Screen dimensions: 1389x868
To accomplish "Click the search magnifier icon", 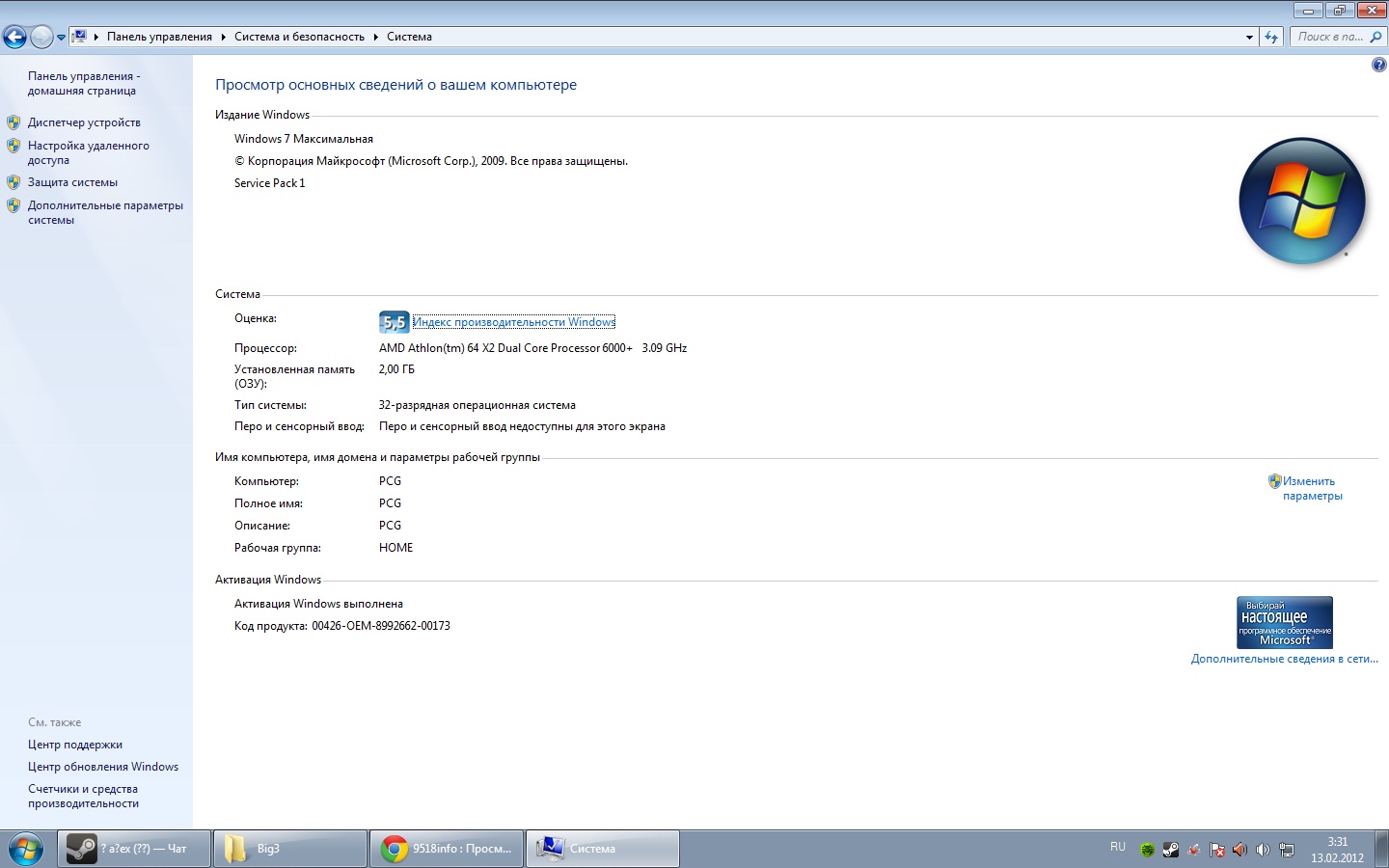I will (1376, 37).
